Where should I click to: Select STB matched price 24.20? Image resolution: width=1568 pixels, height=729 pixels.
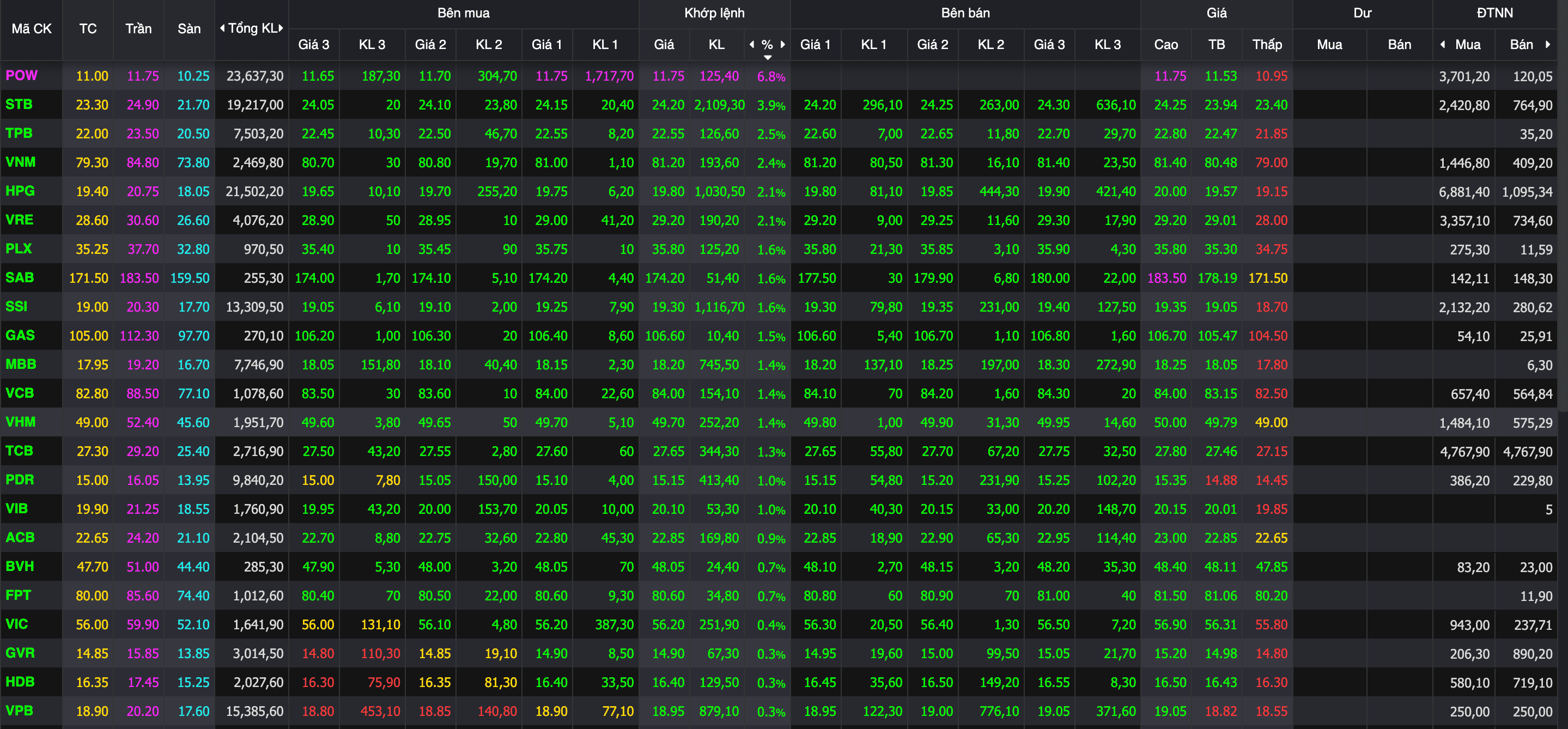click(668, 105)
